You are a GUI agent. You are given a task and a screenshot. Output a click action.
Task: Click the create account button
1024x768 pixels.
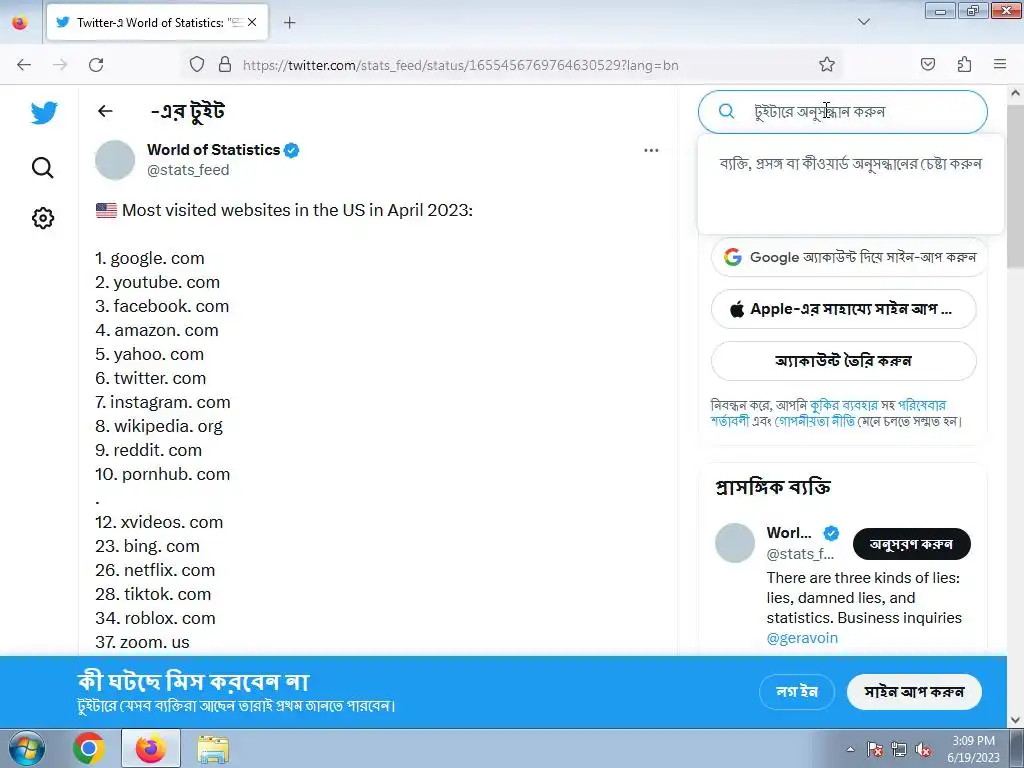[844, 360]
